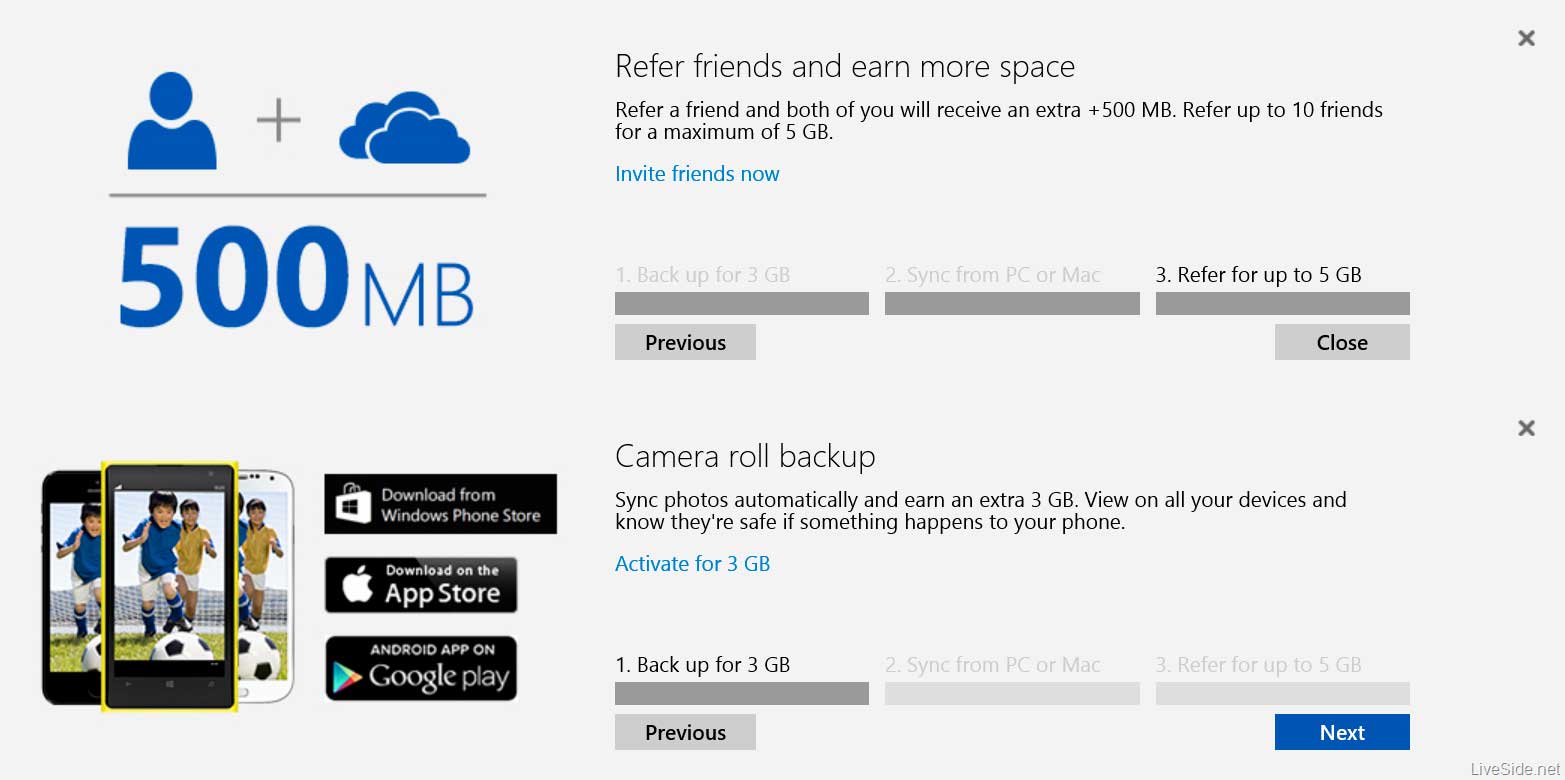This screenshot has height=780, width=1565.
Task: Click the Google Play download badge
Action: tap(420, 668)
